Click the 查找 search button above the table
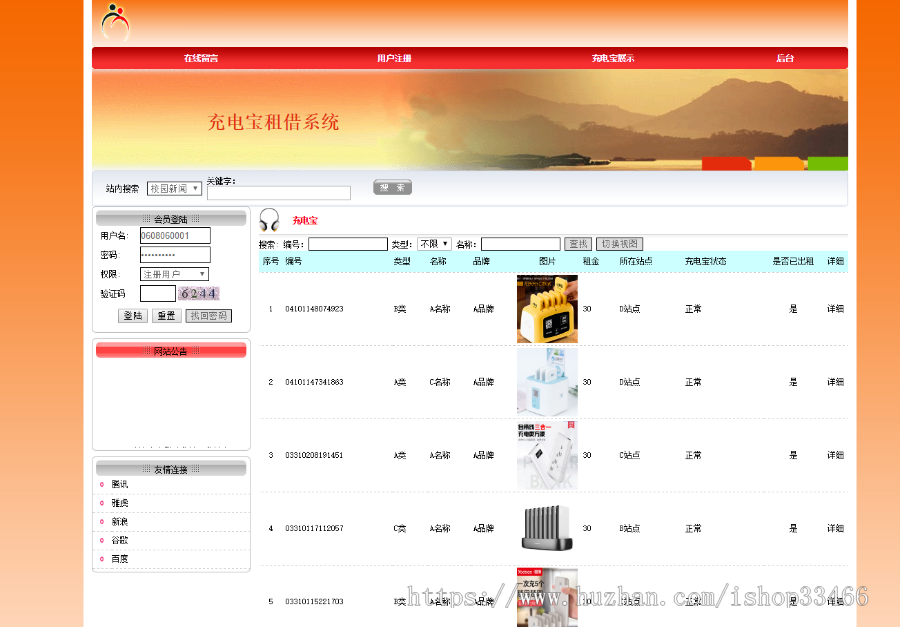This screenshot has width=900, height=627. tap(578, 243)
